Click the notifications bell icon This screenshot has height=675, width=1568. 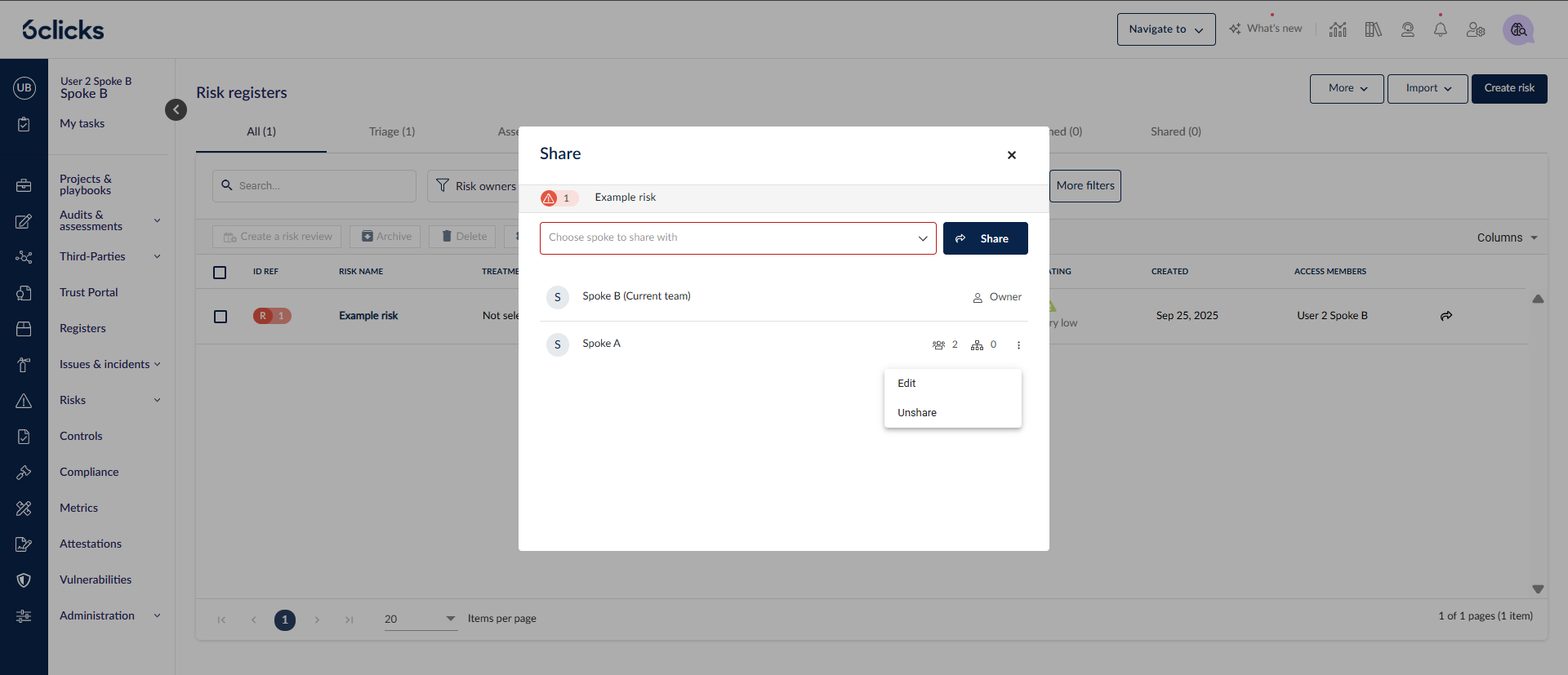[x=1440, y=29]
